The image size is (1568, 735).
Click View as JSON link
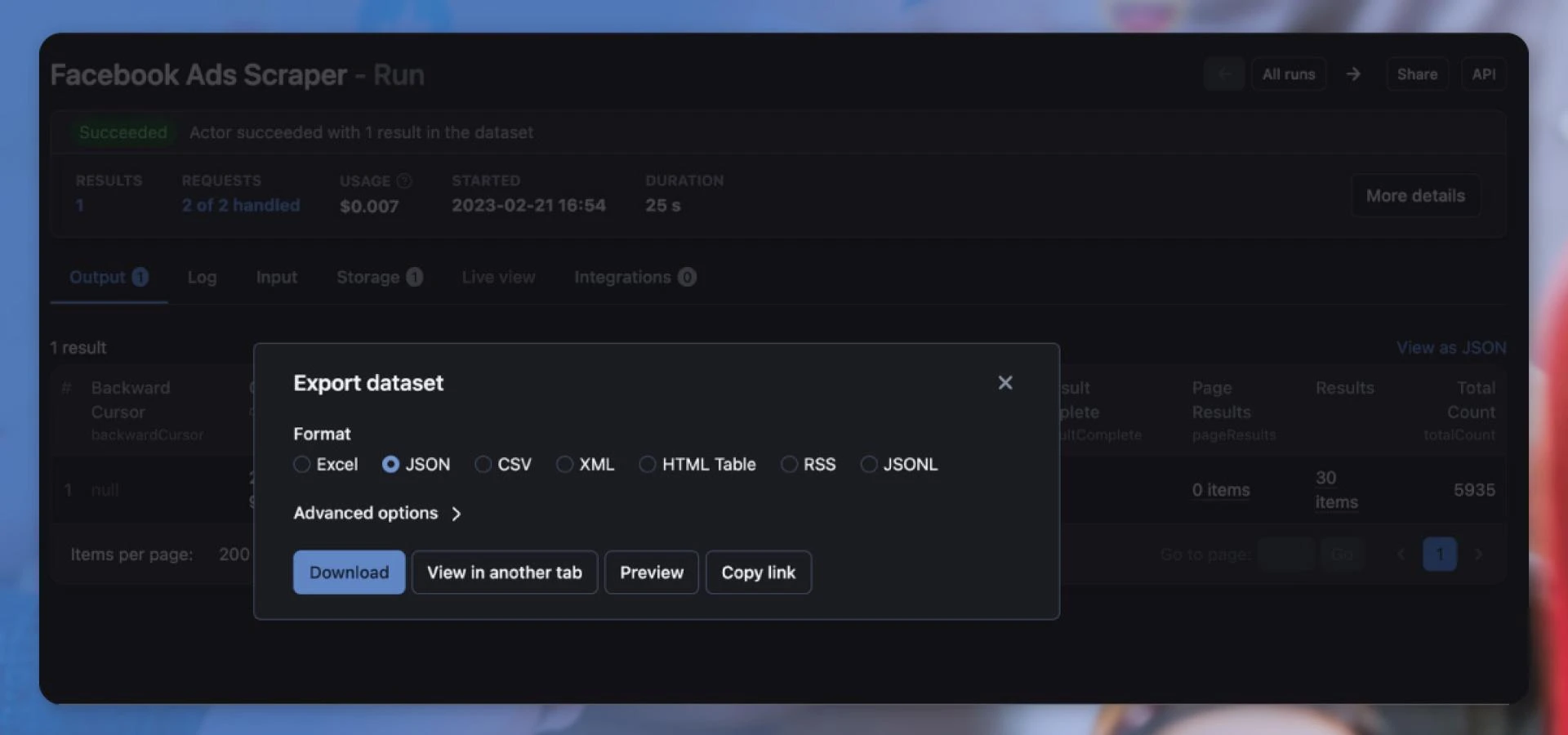click(x=1451, y=348)
